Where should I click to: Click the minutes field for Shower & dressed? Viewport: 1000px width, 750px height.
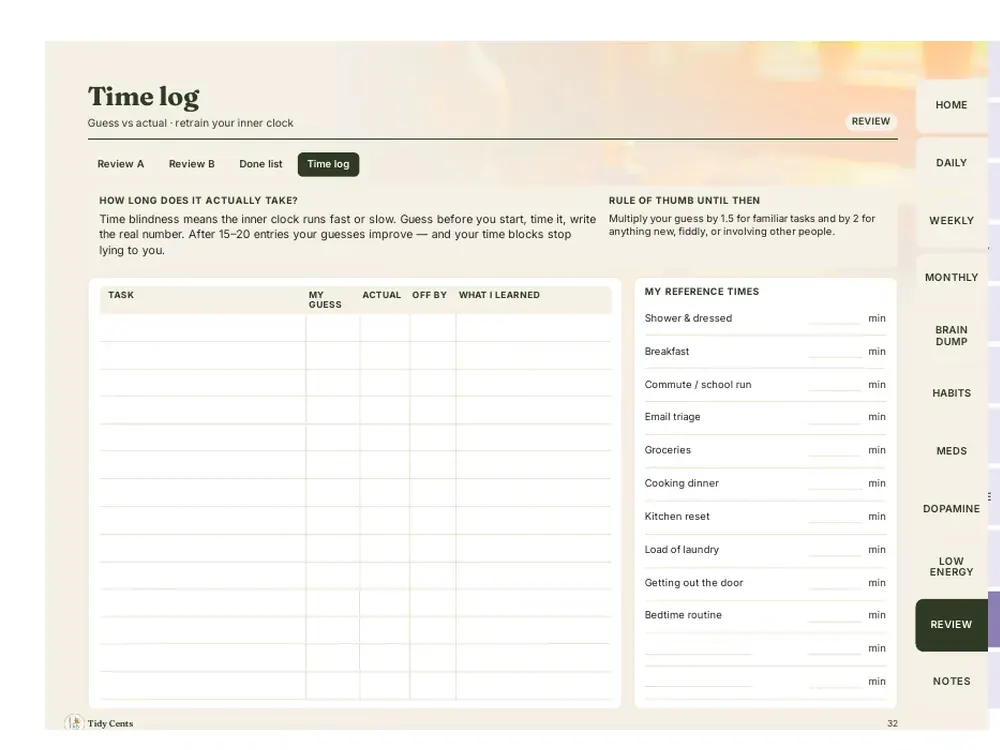coord(835,318)
